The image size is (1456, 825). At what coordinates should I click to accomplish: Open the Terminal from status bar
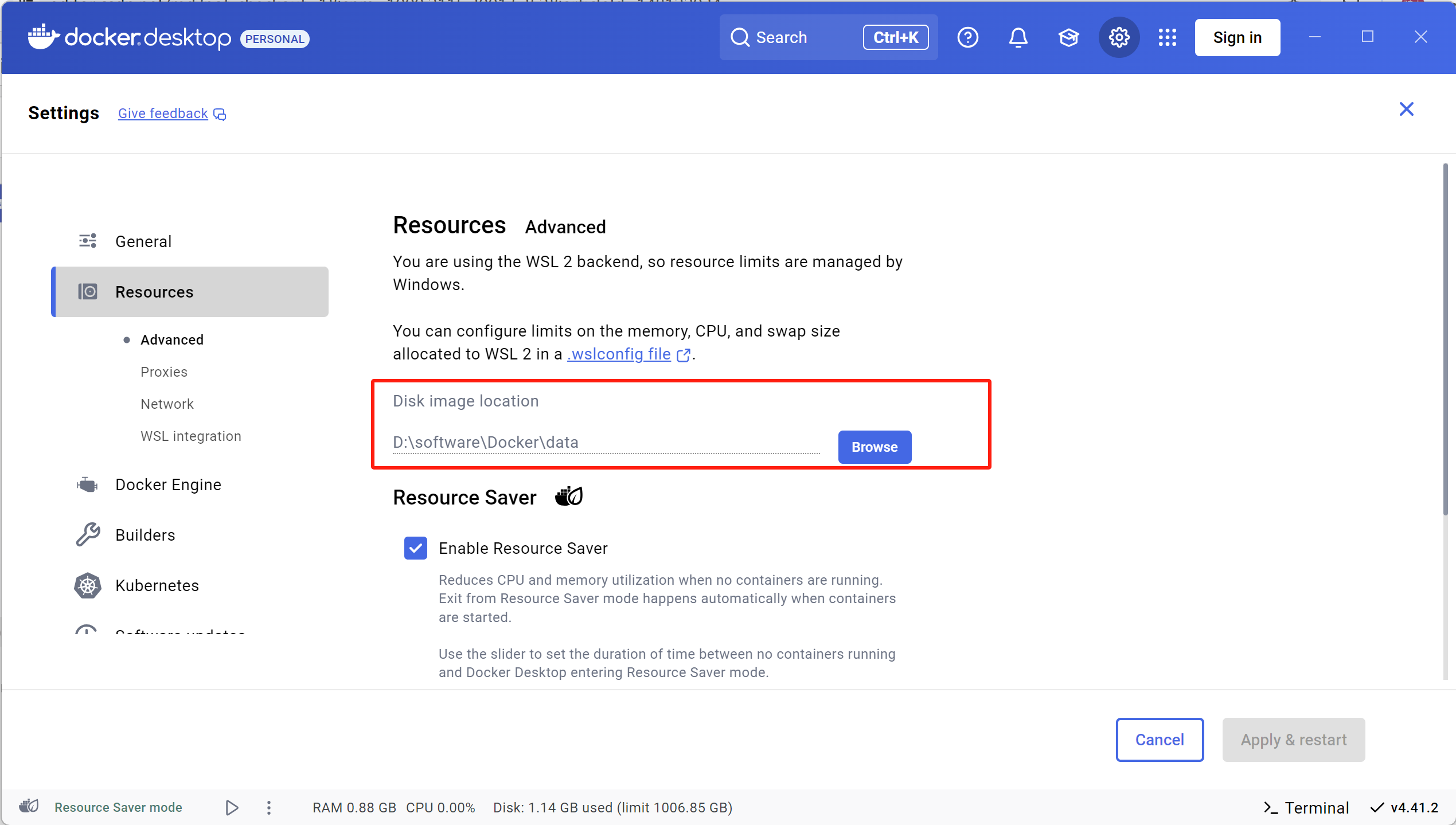[x=1306, y=807]
